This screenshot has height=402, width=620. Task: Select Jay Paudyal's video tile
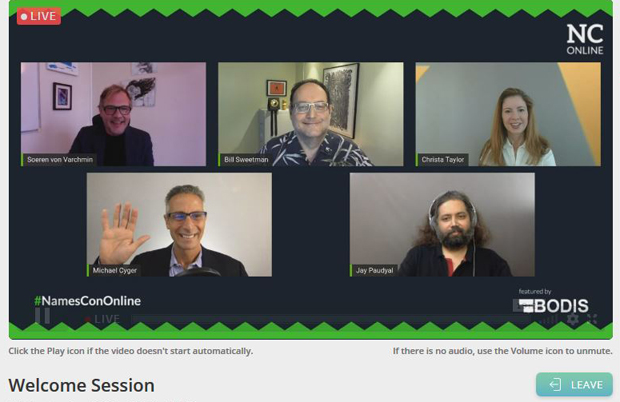point(442,225)
